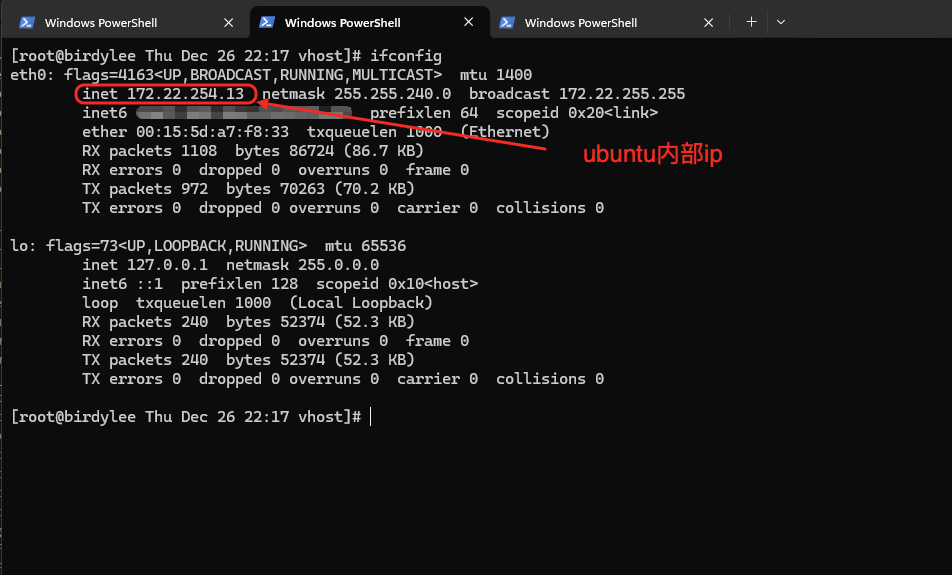952x575 pixels.
Task: Click the address 'inet 172.22.254.13'
Action: pos(163,94)
